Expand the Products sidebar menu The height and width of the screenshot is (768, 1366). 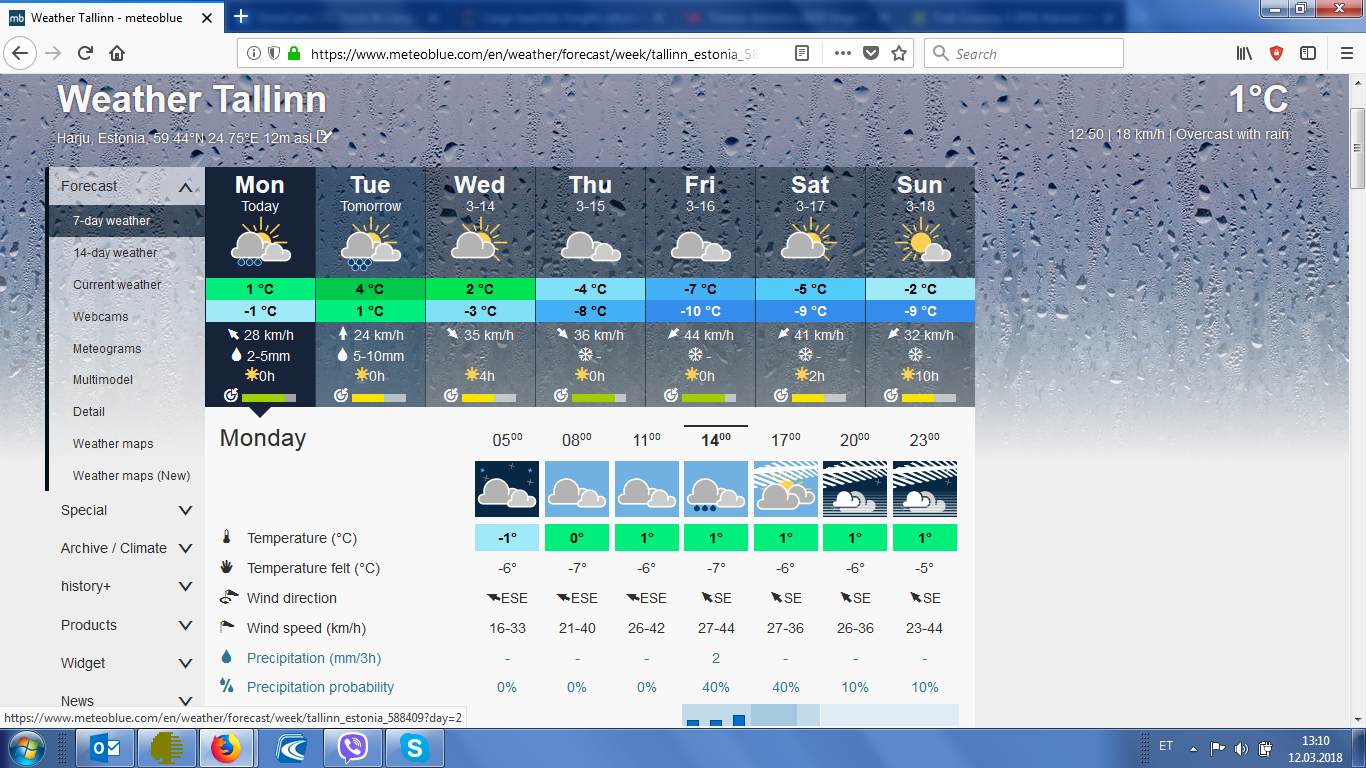pos(185,625)
